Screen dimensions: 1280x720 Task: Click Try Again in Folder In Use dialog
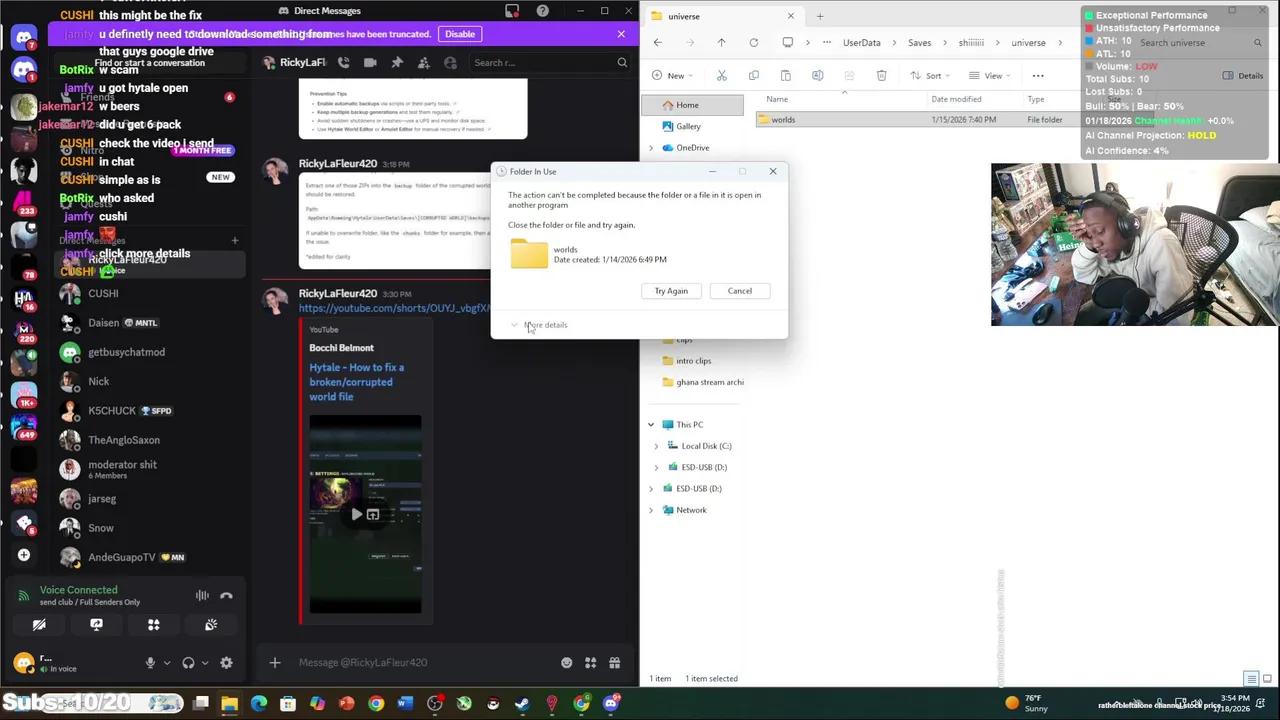(x=671, y=291)
